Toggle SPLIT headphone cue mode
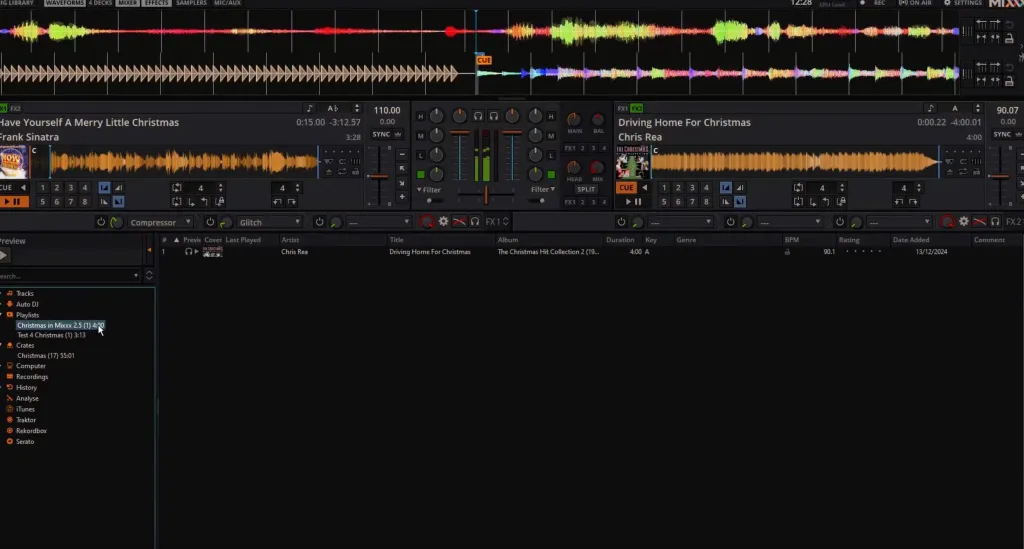The width and height of the screenshot is (1024, 549). [x=586, y=189]
